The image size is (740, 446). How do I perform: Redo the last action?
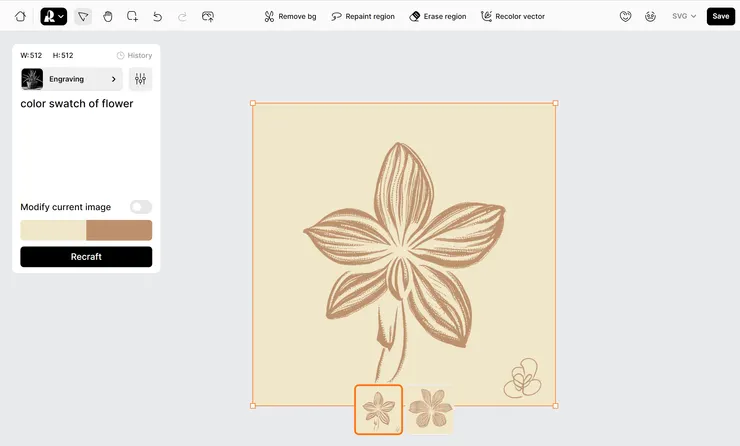[182, 17]
